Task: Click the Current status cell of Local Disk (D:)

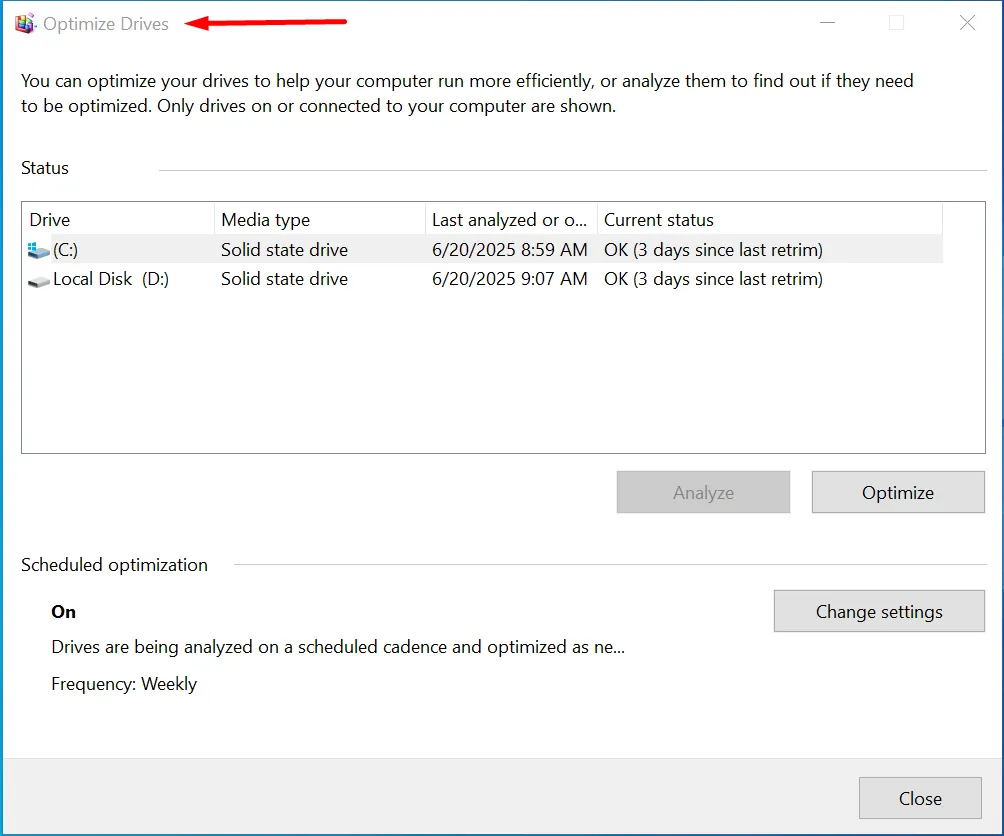Action: click(x=713, y=280)
